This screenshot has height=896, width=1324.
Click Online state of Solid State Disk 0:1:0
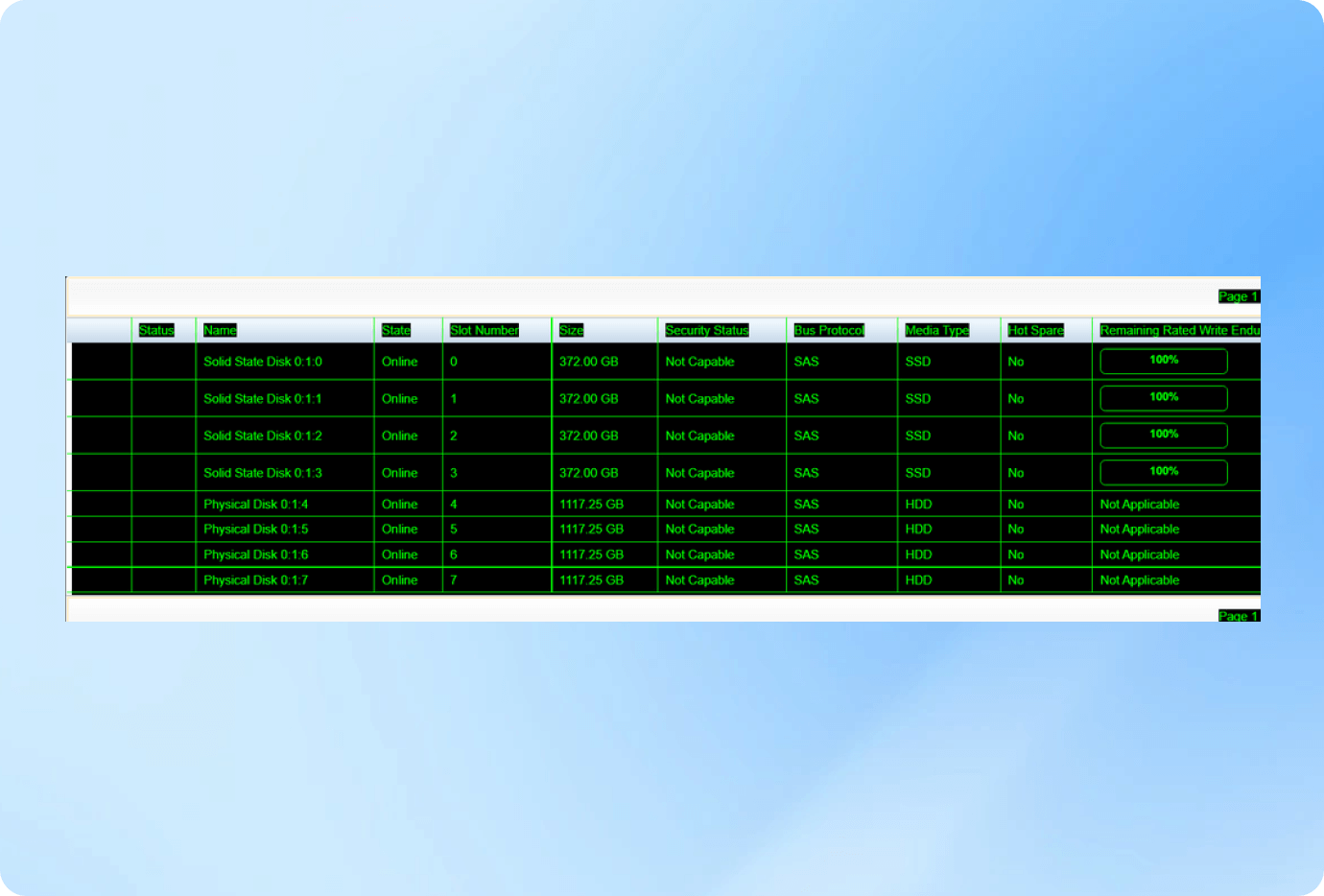[x=400, y=362]
